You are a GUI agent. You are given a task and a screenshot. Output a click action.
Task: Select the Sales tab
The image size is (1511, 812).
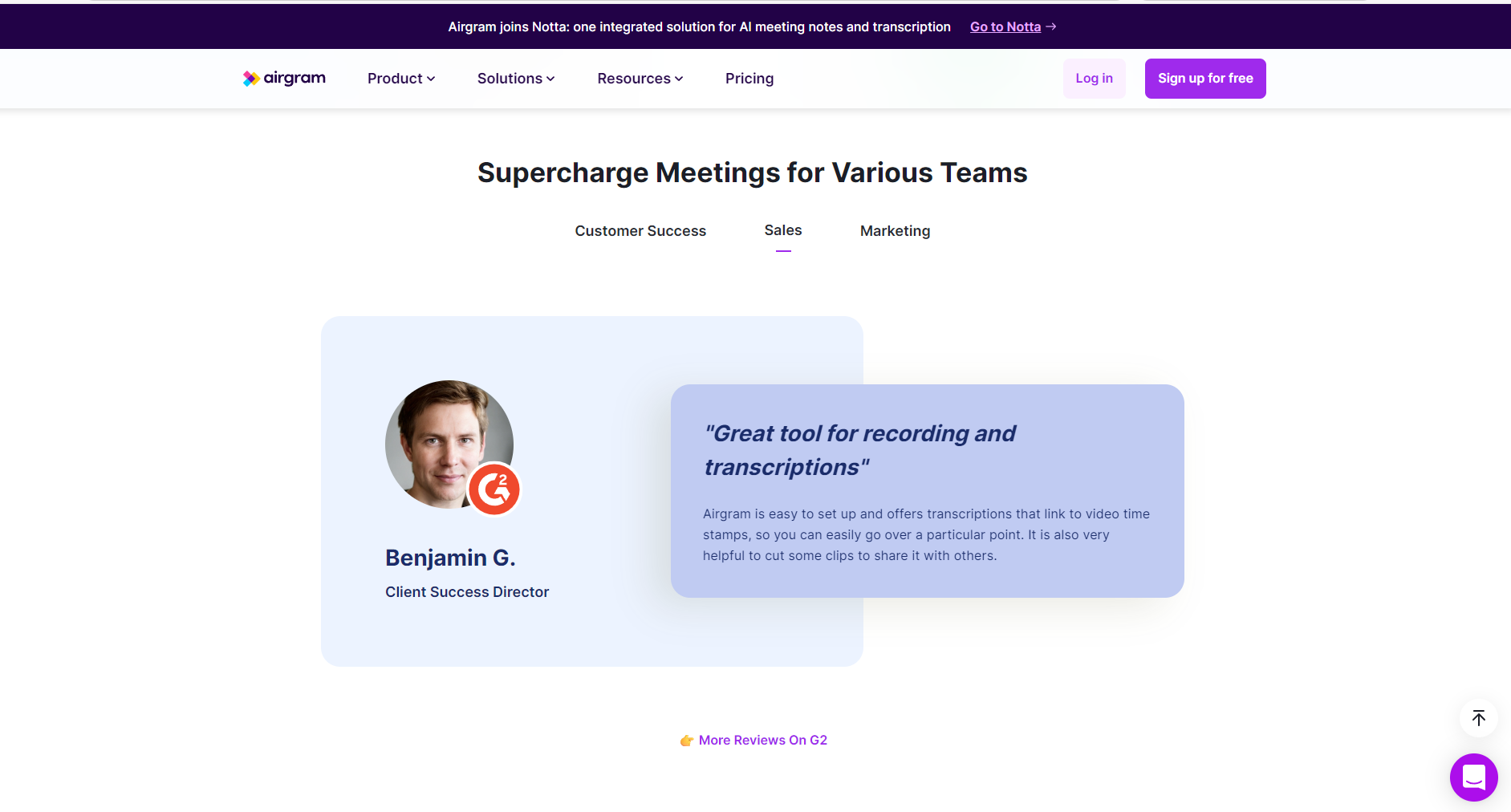[x=782, y=230]
